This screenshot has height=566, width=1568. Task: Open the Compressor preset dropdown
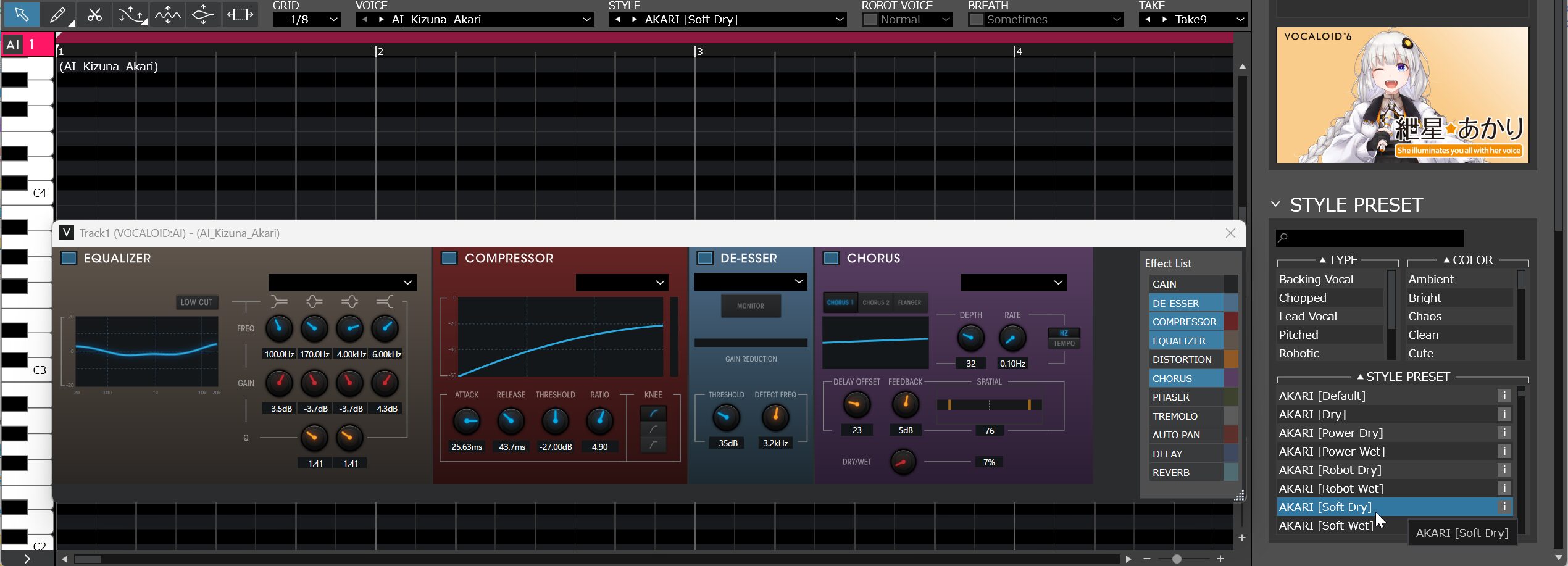(x=622, y=282)
